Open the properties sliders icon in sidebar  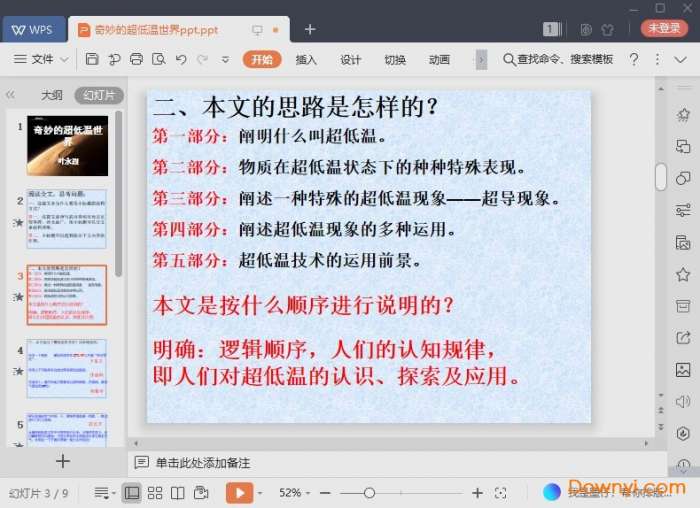point(683,210)
